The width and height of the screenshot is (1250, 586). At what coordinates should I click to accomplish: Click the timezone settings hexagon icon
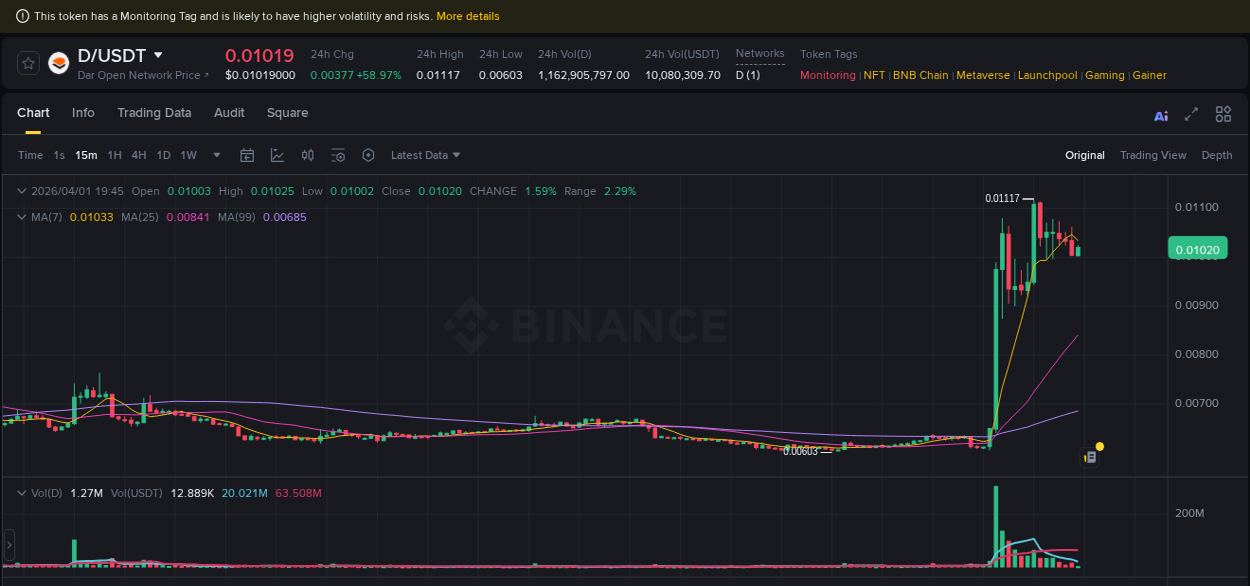click(x=368, y=155)
